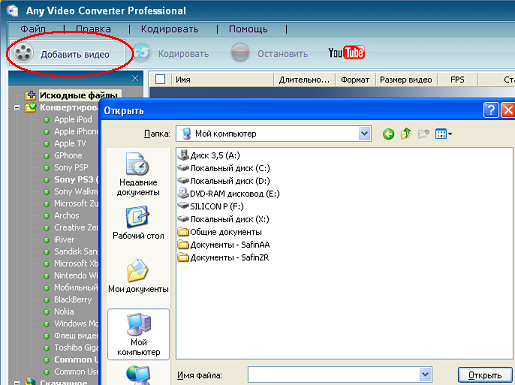
Task: Open the YouTube logo button
Action: (346, 53)
